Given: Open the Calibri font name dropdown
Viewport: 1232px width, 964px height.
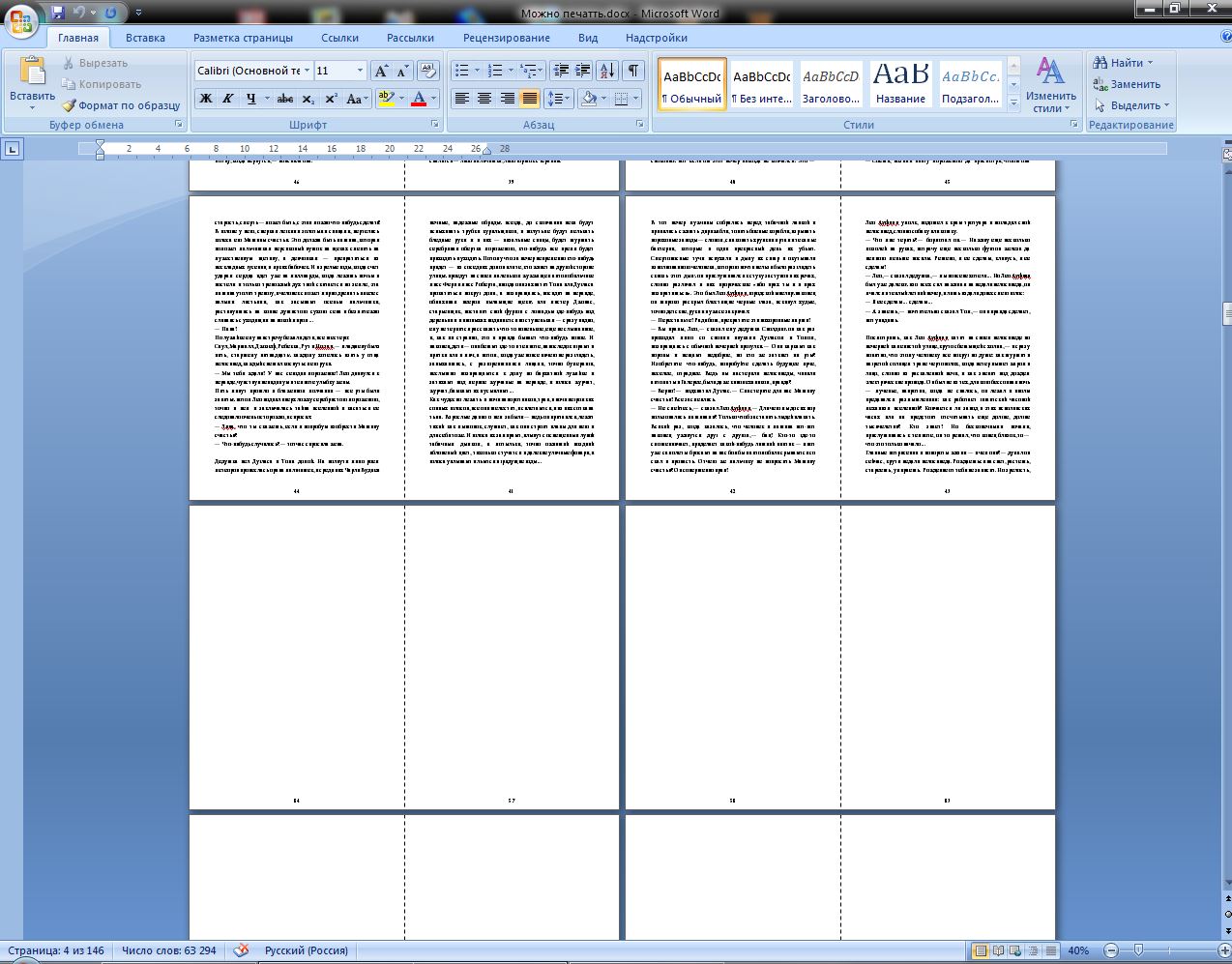Looking at the screenshot, I should point(307,71).
